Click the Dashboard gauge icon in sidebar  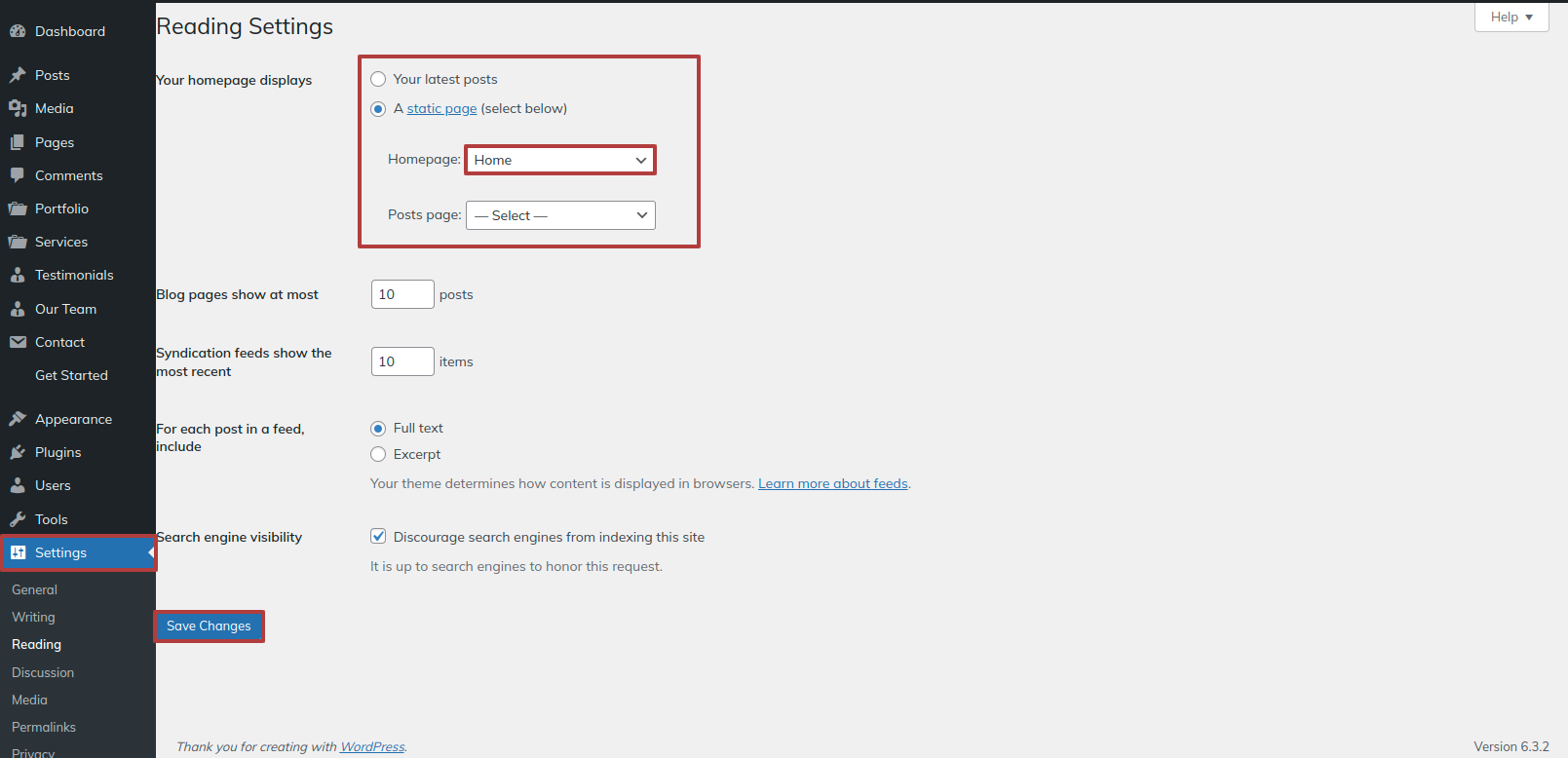coord(18,31)
